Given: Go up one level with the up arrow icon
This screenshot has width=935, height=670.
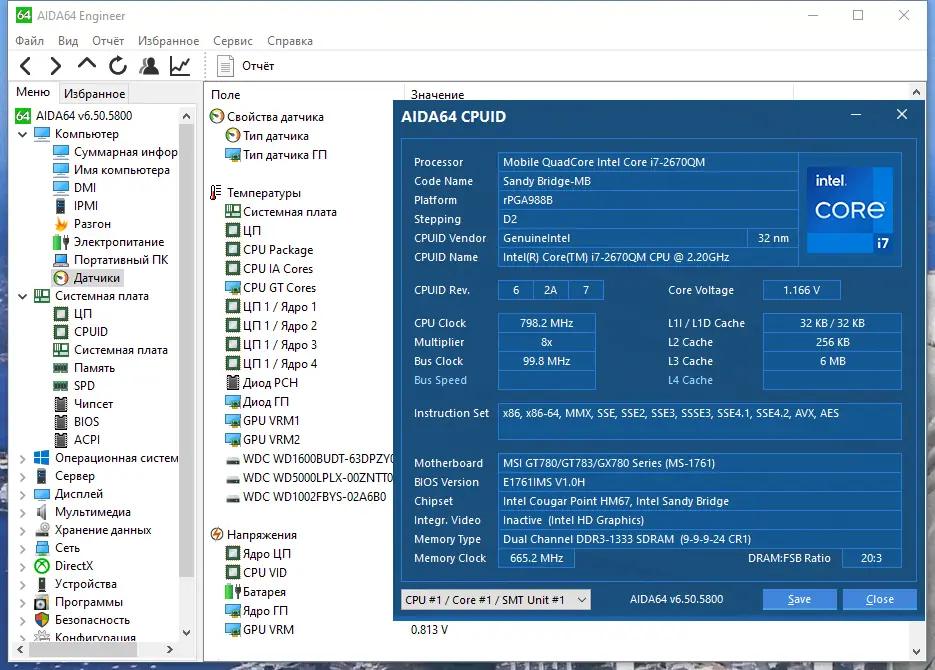Looking at the screenshot, I should pyautogui.click(x=87, y=64).
